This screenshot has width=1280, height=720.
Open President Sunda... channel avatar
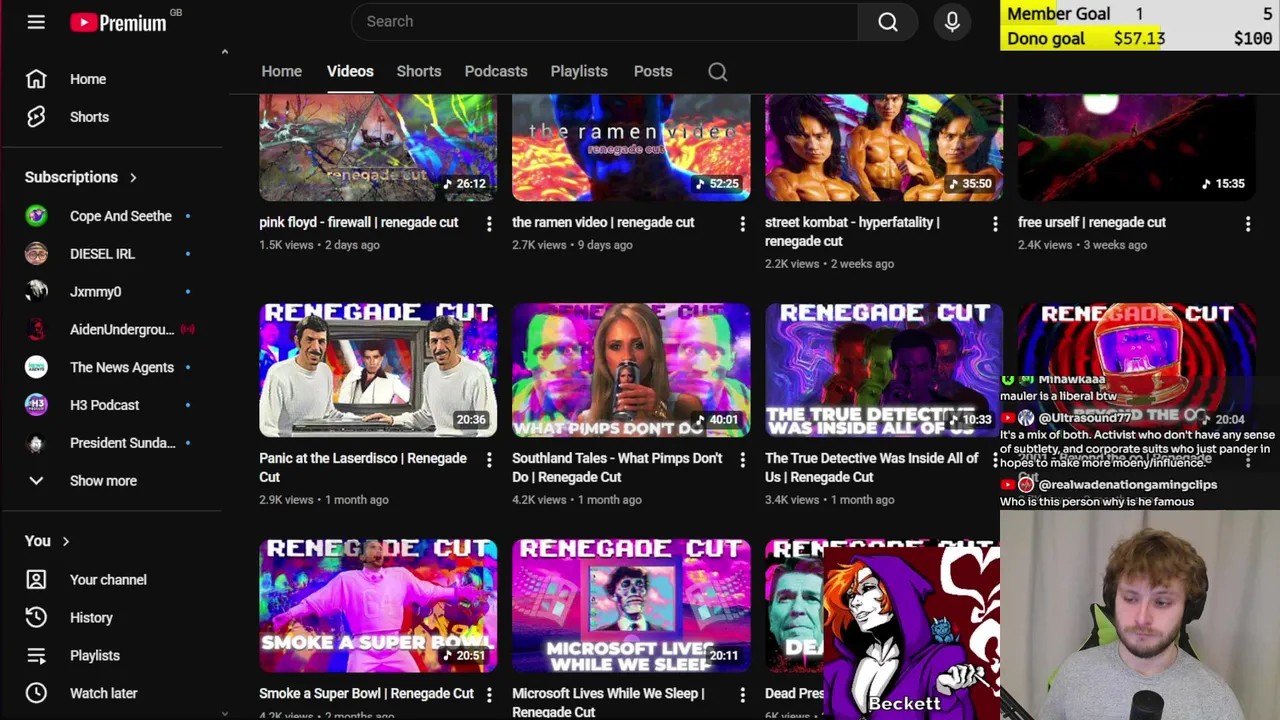[36, 443]
